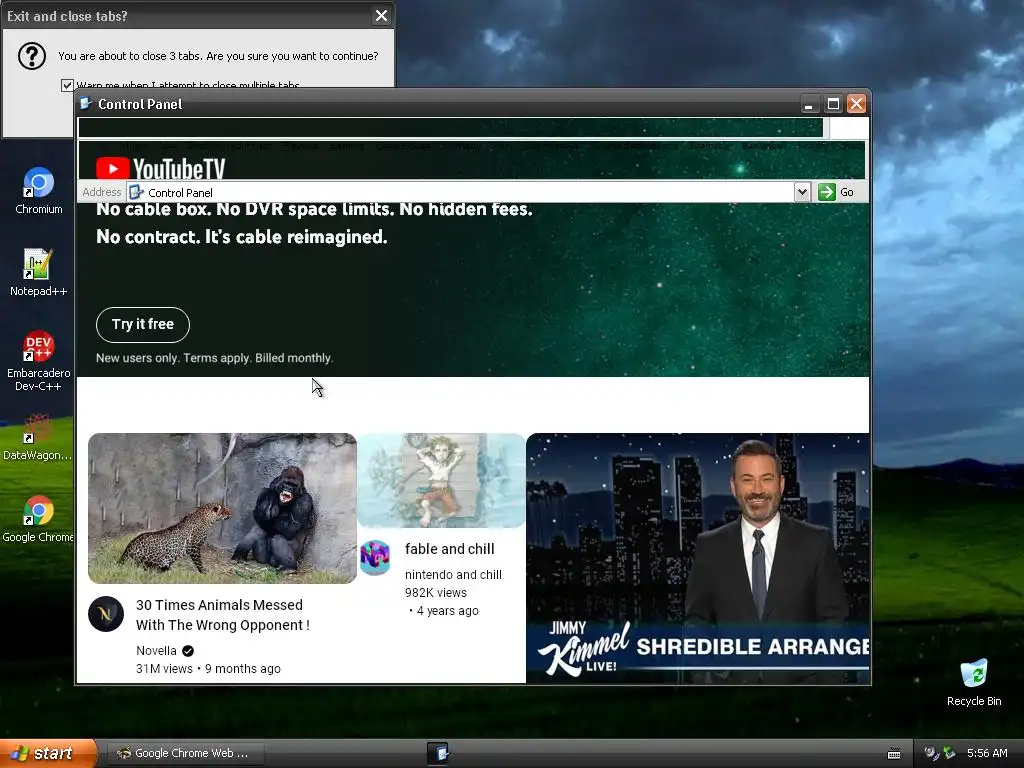Toggle warn when closing multiple tabs checkbox
The height and width of the screenshot is (768, 1024).
(67, 85)
